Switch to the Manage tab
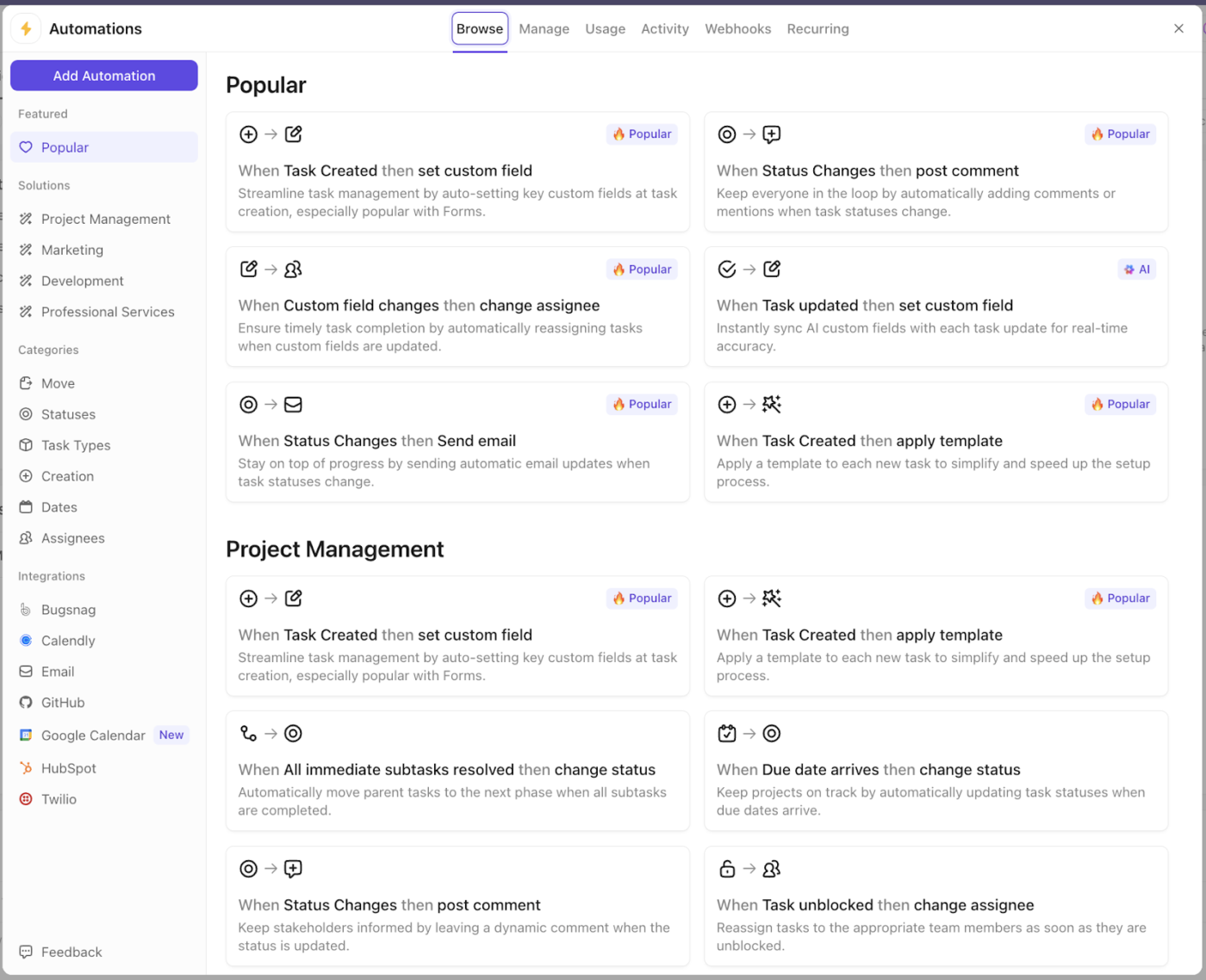This screenshot has width=1206, height=980. pyautogui.click(x=544, y=28)
